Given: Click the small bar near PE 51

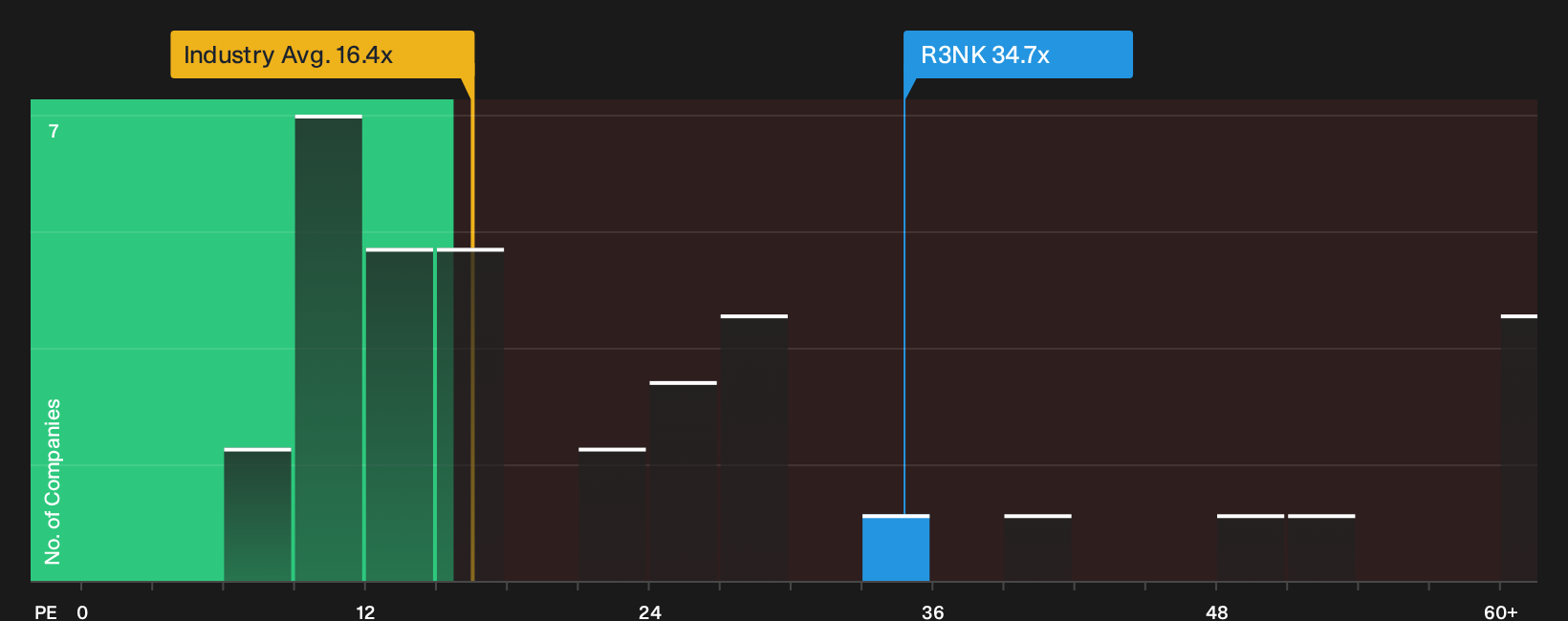Looking at the screenshot, I should (x=1321, y=548).
